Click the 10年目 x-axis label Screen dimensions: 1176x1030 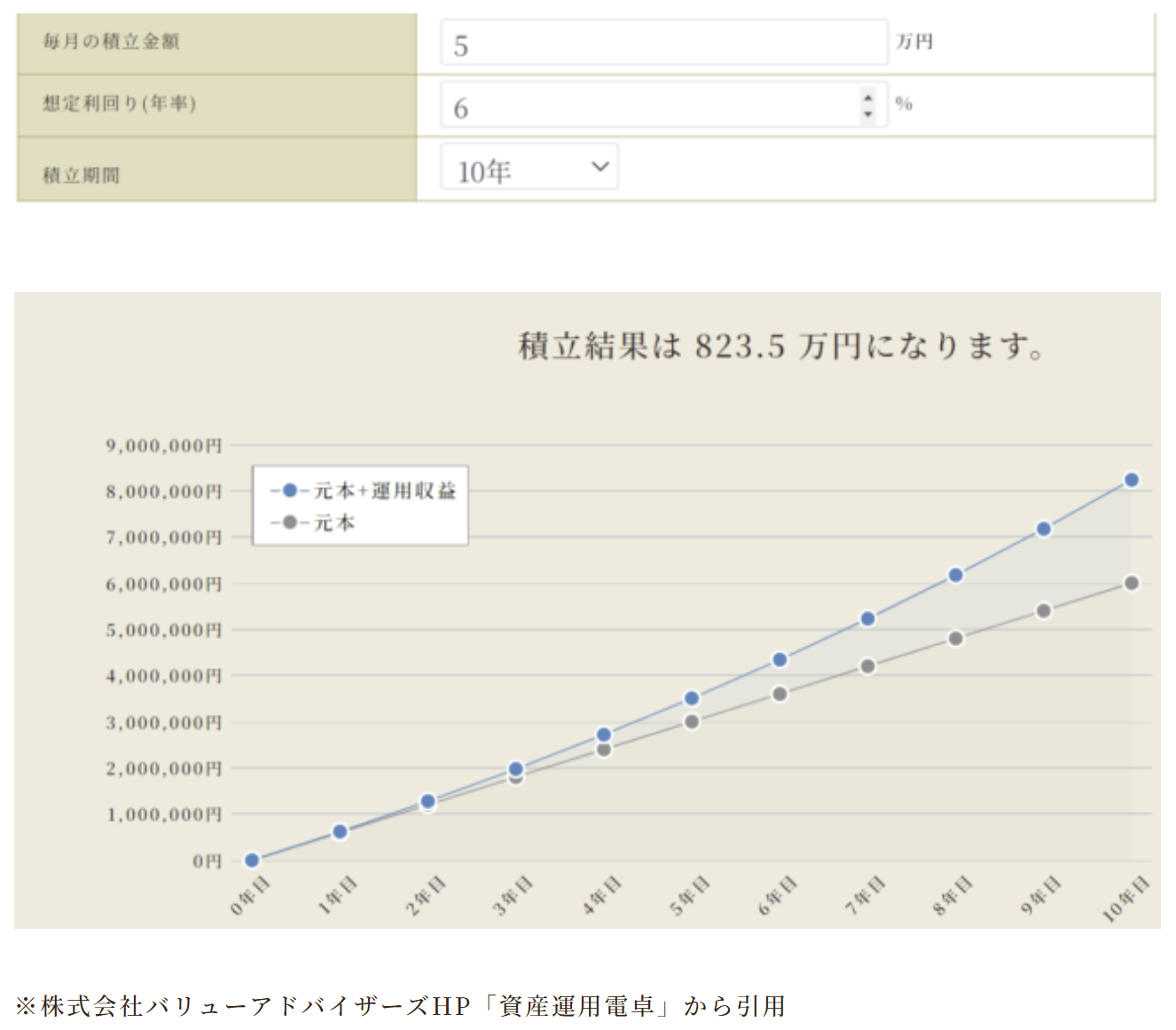click(x=1125, y=899)
